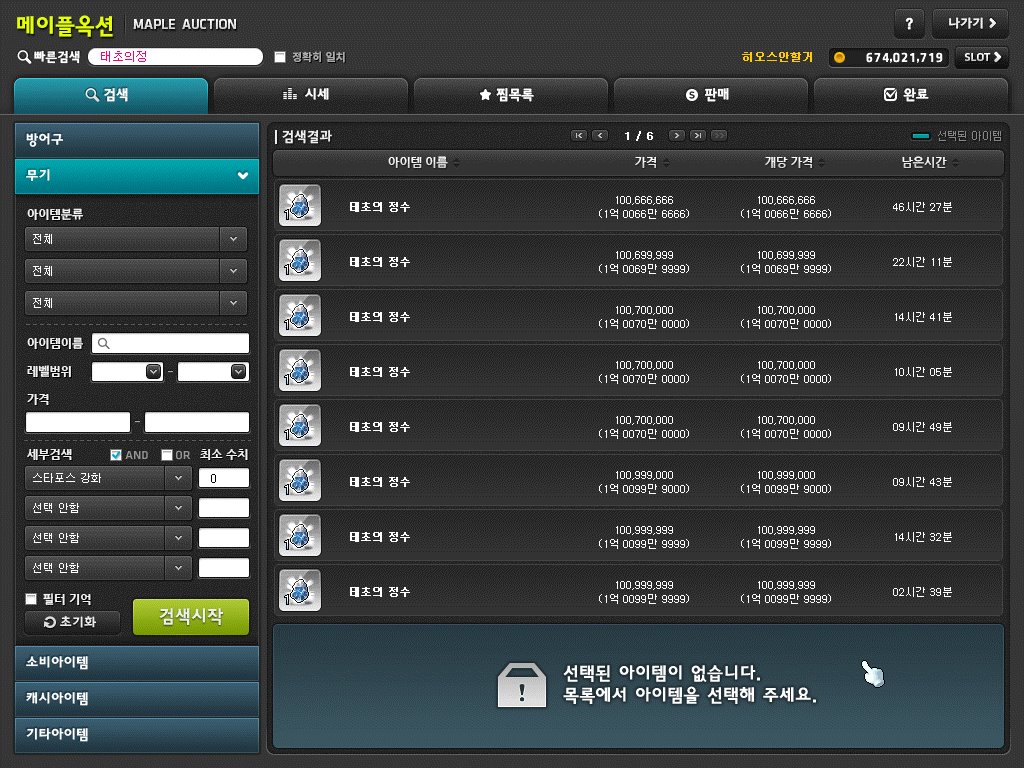Sort by 개당 가격 column
Image resolution: width=1024 pixels, height=768 pixels.
[795, 163]
